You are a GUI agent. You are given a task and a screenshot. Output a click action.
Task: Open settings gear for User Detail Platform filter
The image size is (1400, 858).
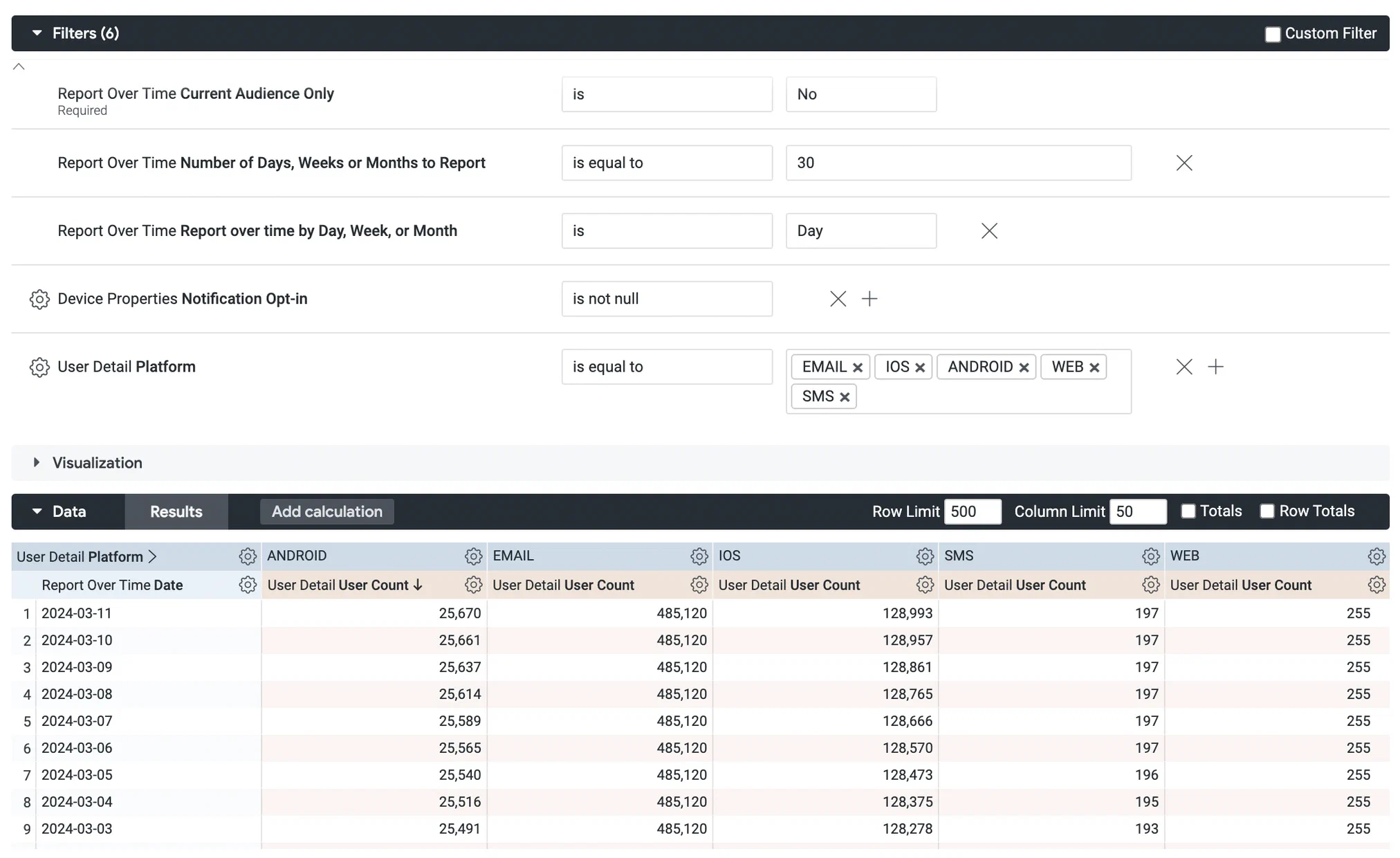pos(39,367)
